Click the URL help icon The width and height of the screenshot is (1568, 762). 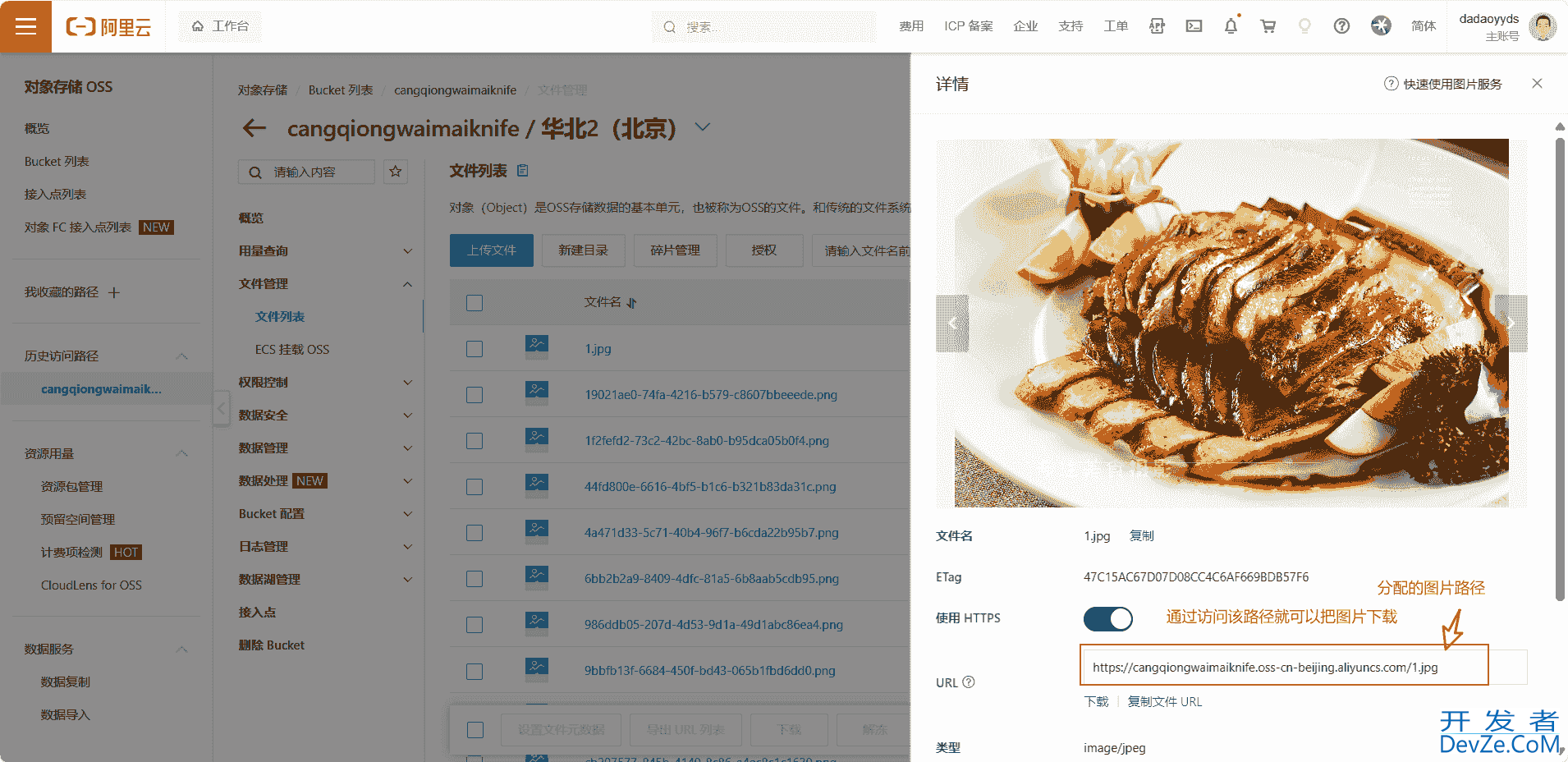[x=969, y=682]
